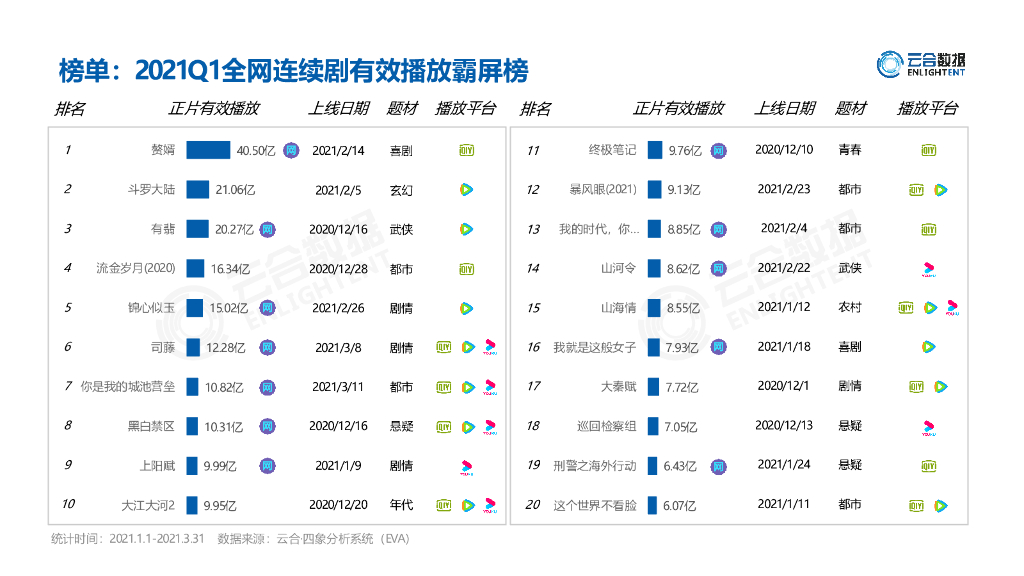Click the show title 这个世界不看脸
This screenshot has height=576, width=1024.
(x=594, y=505)
